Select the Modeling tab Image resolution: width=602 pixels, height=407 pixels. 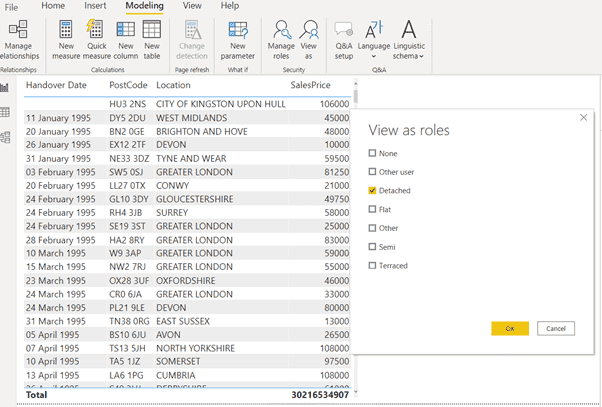(144, 6)
